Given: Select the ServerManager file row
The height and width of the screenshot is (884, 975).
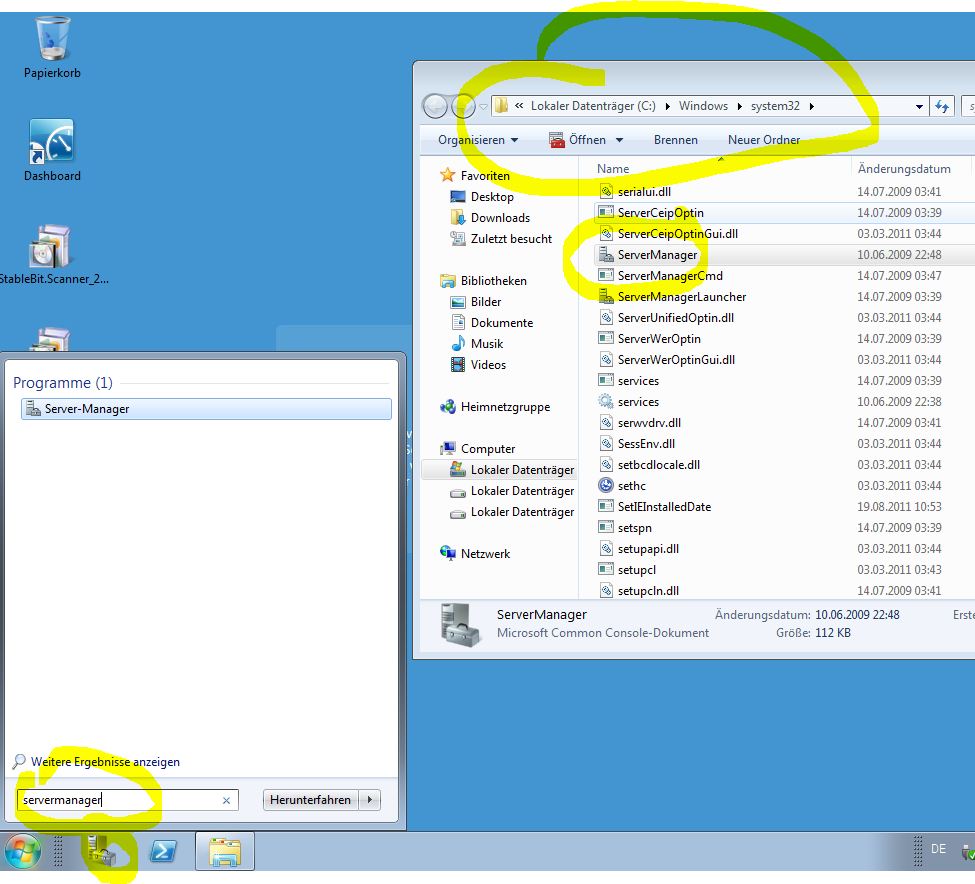Looking at the screenshot, I should 785,255.
